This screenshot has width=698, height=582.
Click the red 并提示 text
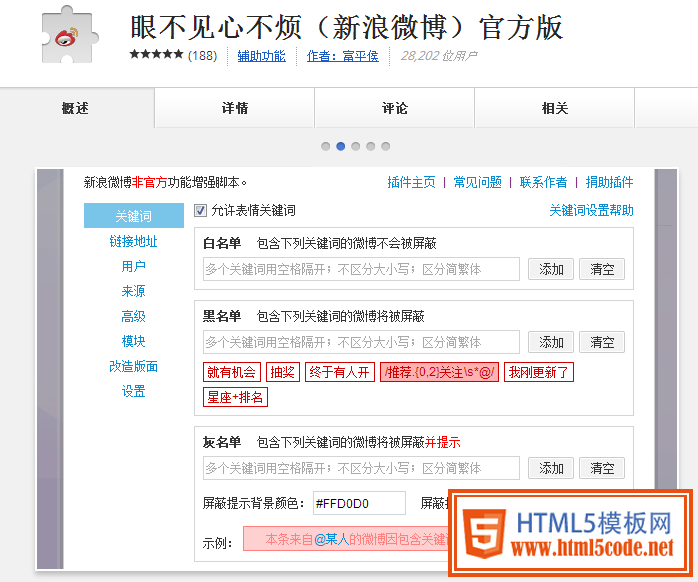pos(442,442)
